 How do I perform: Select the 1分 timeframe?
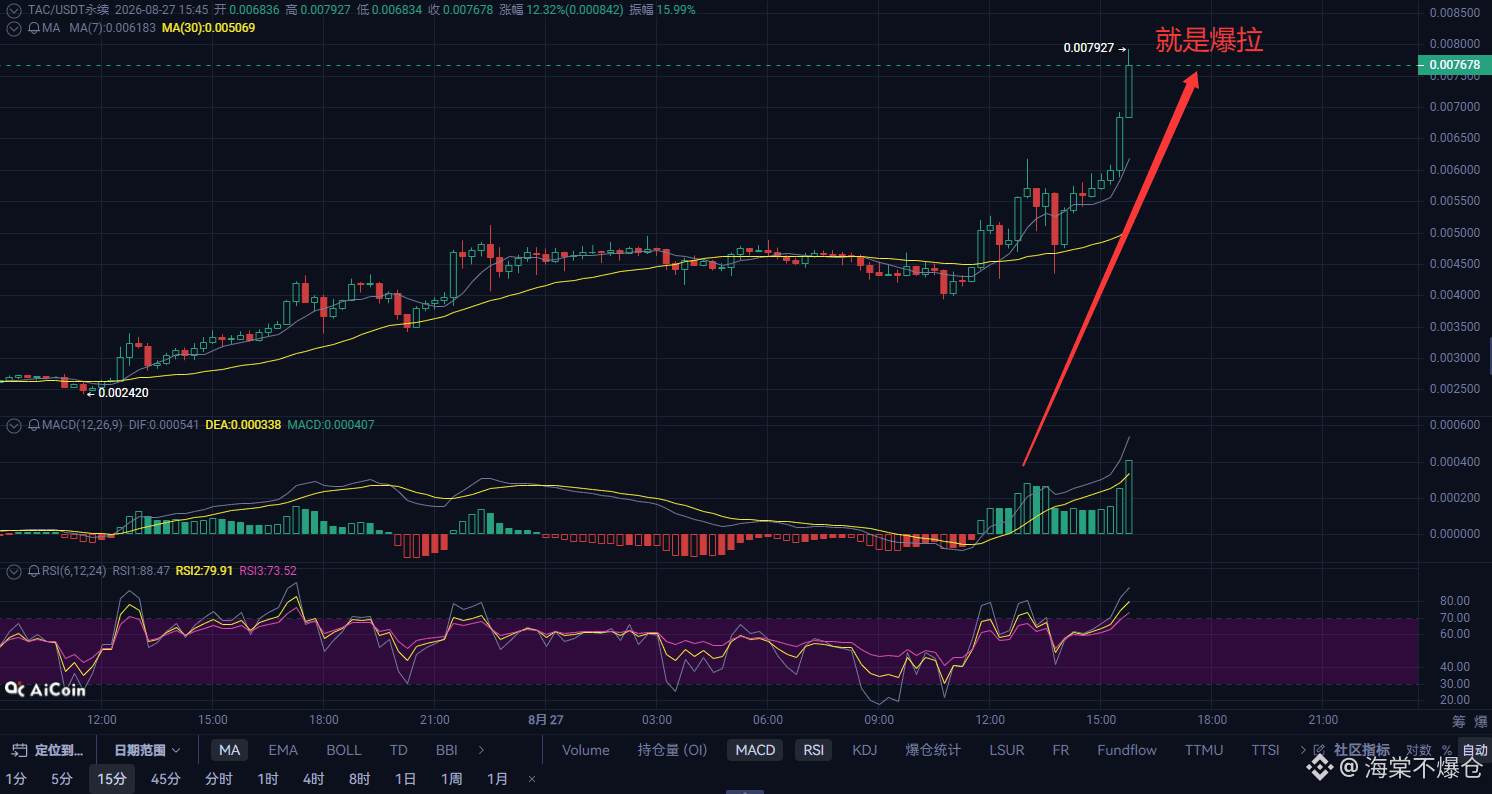(x=16, y=779)
